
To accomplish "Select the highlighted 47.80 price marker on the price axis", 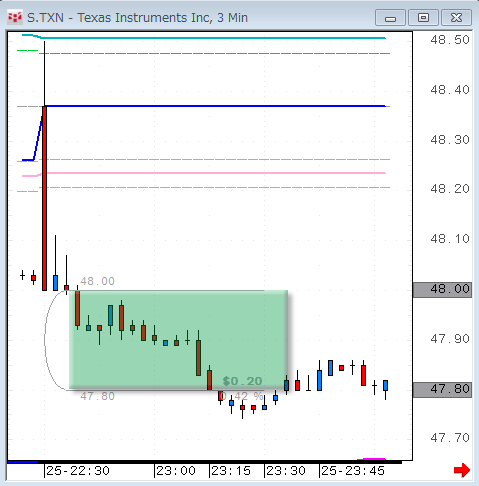I will [442, 389].
